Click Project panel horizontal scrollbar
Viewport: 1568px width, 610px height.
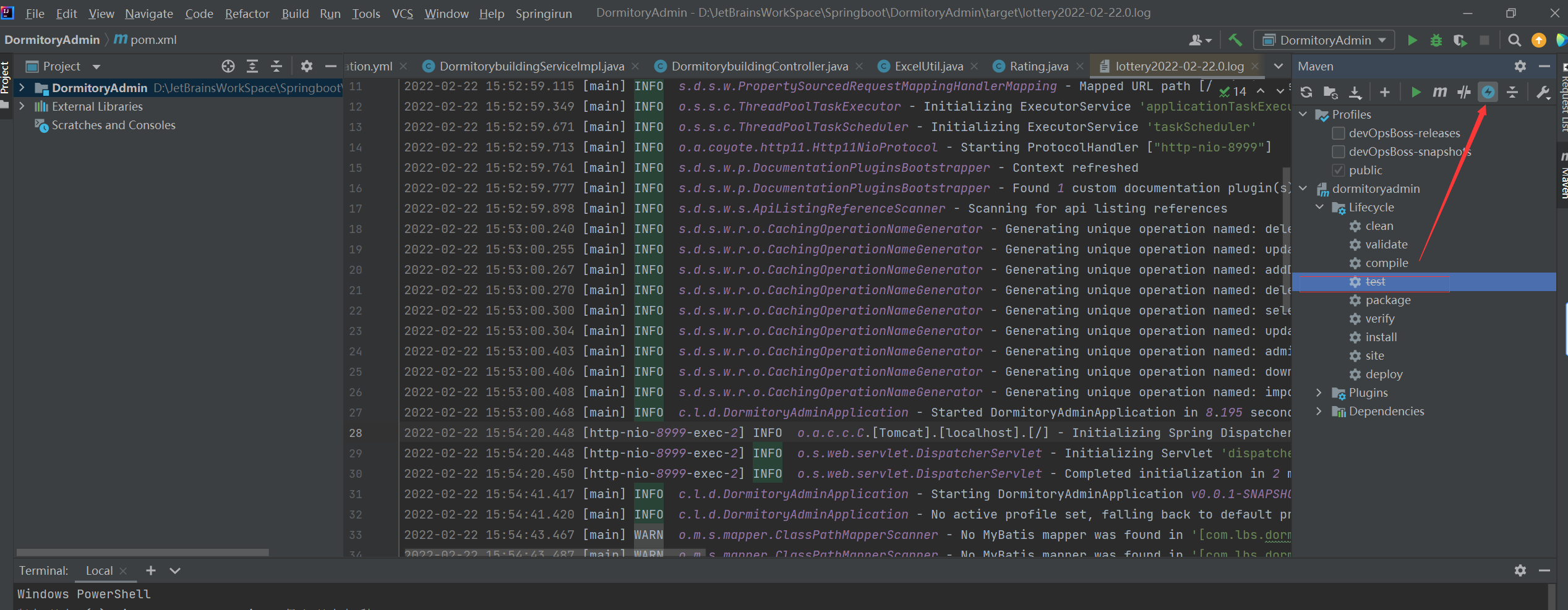[x=142, y=552]
